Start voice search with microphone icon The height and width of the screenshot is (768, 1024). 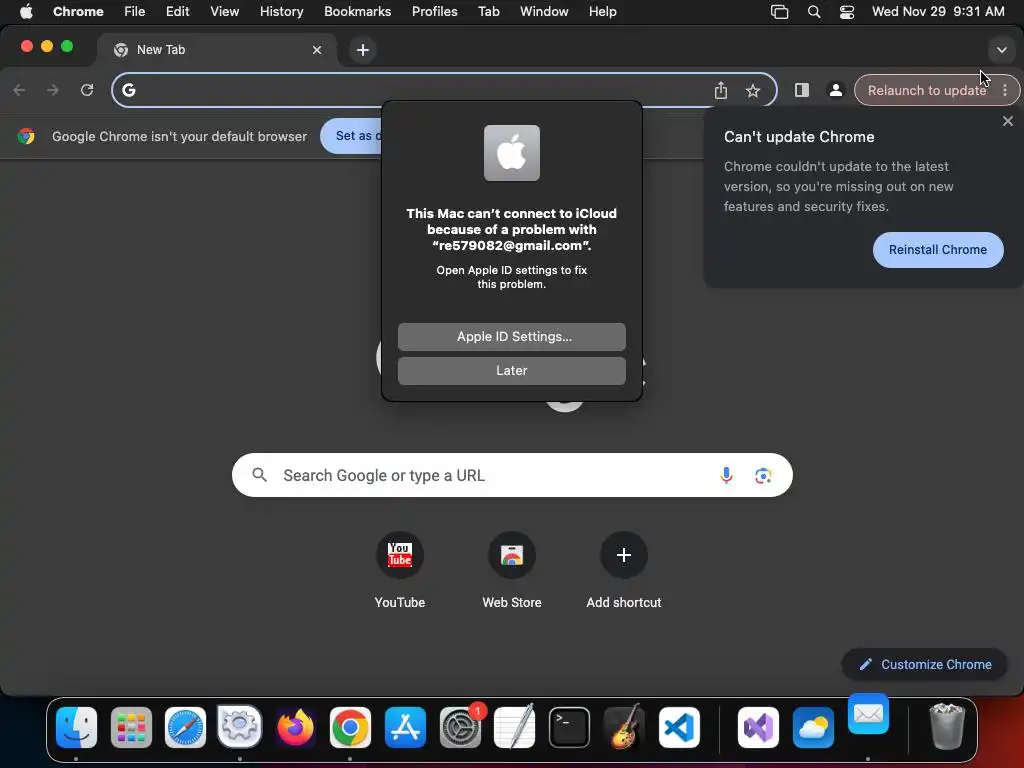pyautogui.click(x=726, y=475)
